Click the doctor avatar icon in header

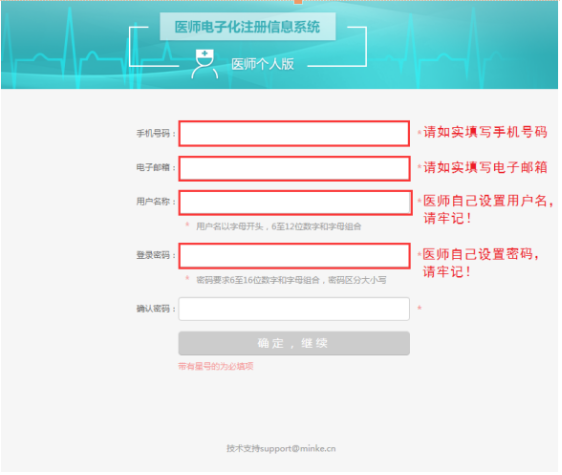(x=204, y=64)
